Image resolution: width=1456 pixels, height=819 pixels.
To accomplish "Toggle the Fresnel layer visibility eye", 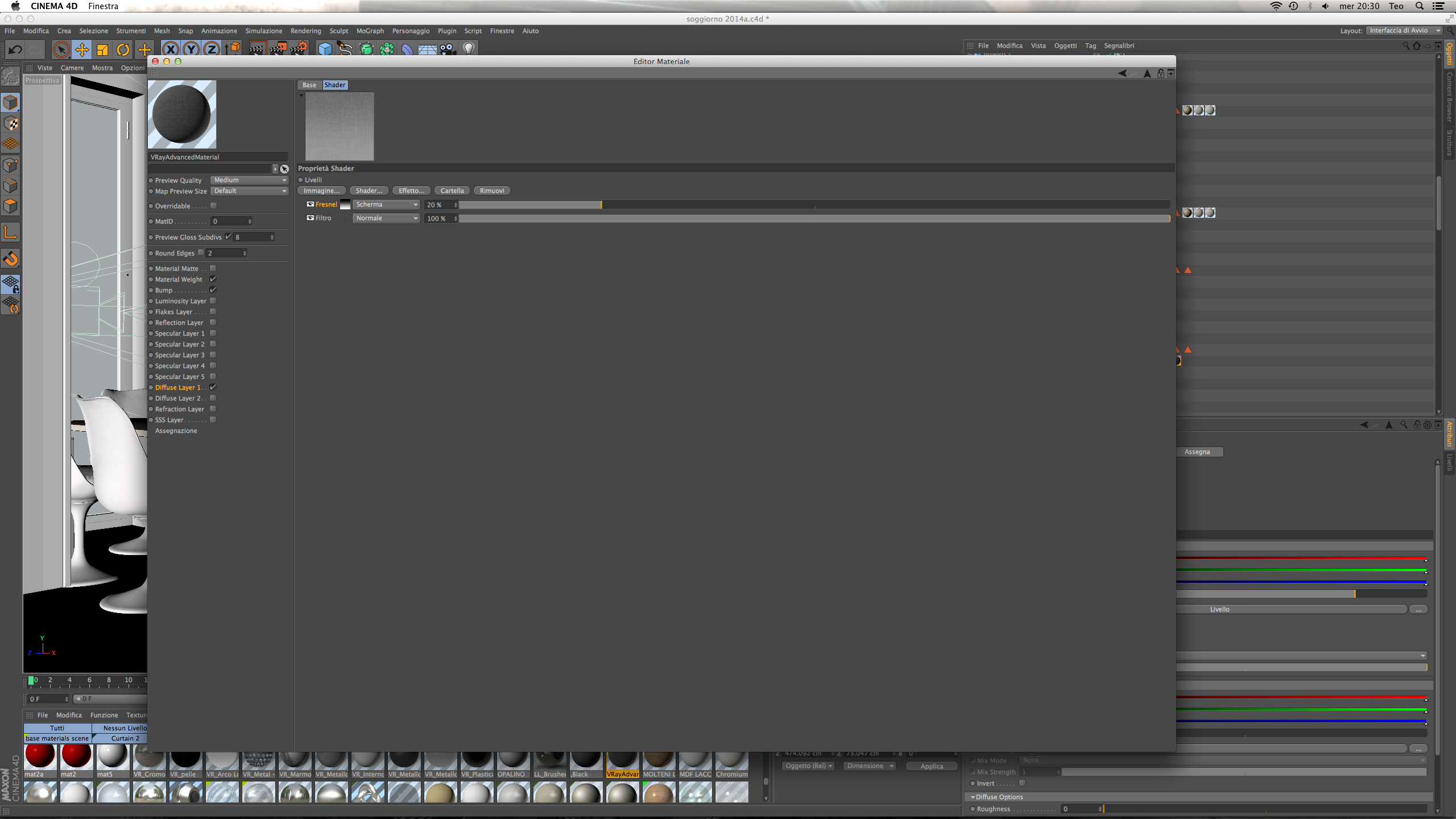I will (310, 204).
